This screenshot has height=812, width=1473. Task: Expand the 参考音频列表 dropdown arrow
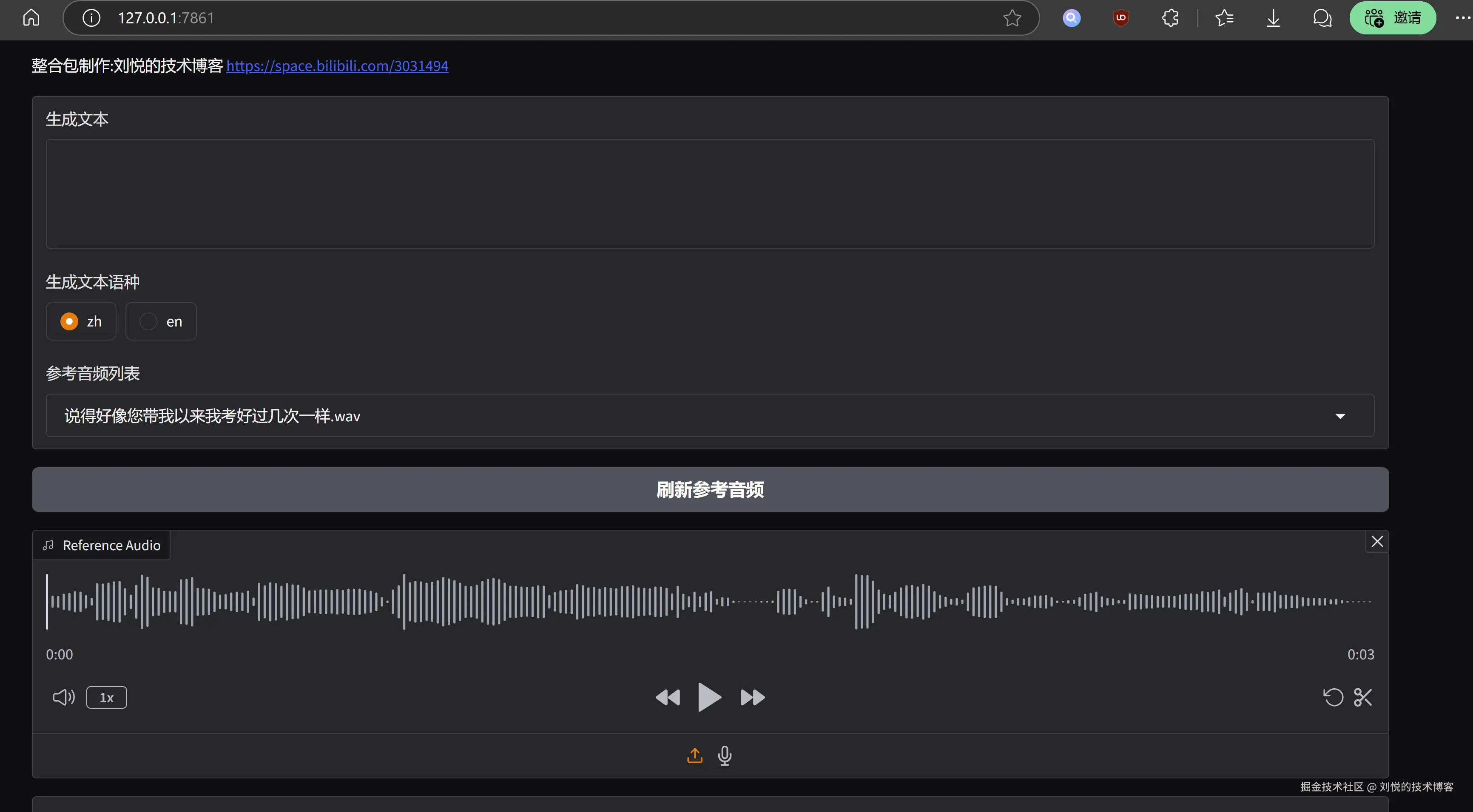tap(1340, 416)
